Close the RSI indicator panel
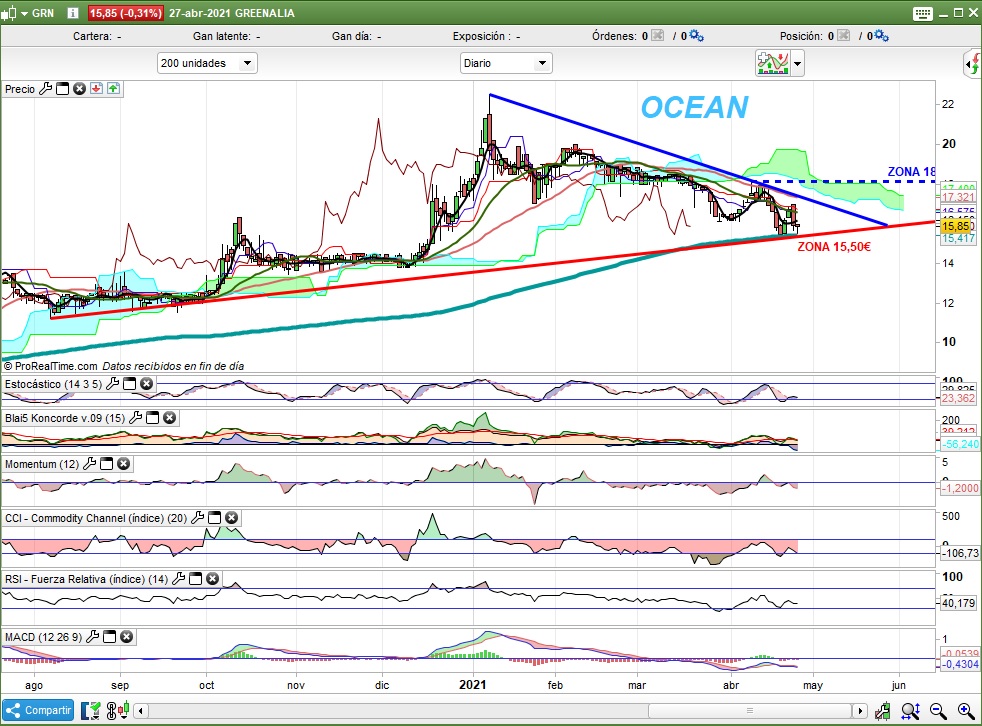This screenshot has height=726, width=982. pos(213,579)
